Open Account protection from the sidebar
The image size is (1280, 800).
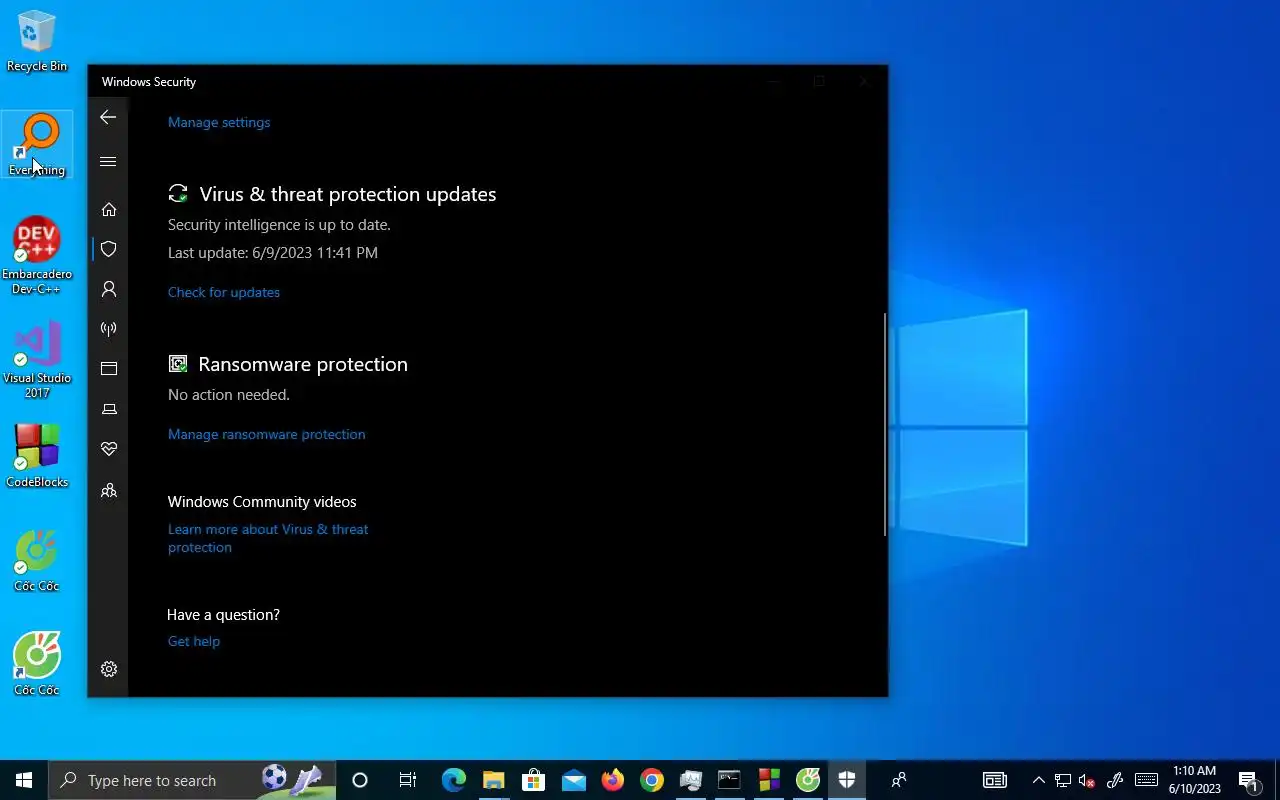109,289
